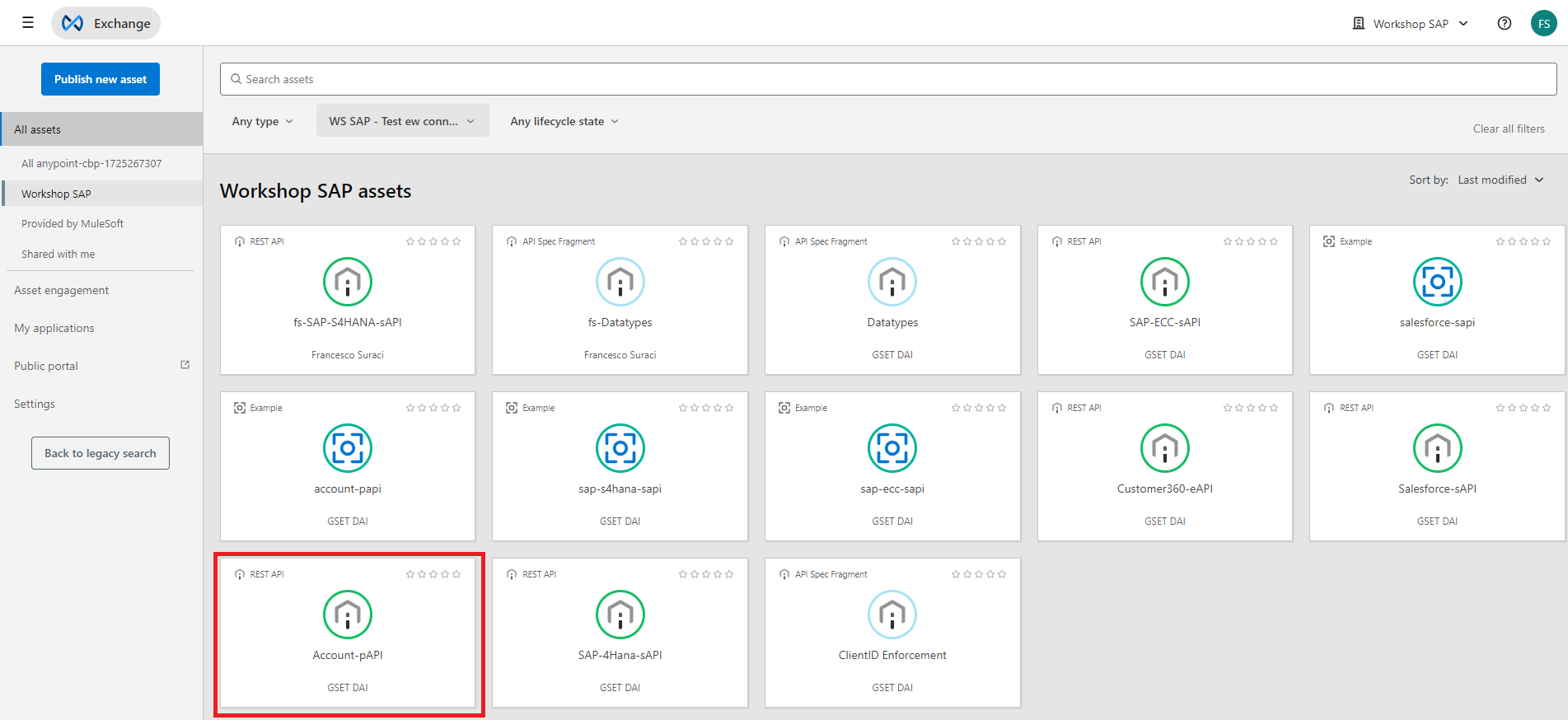Click GSET DAI under Datatypes card
This screenshot has height=720, width=1568.
click(x=892, y=355)
